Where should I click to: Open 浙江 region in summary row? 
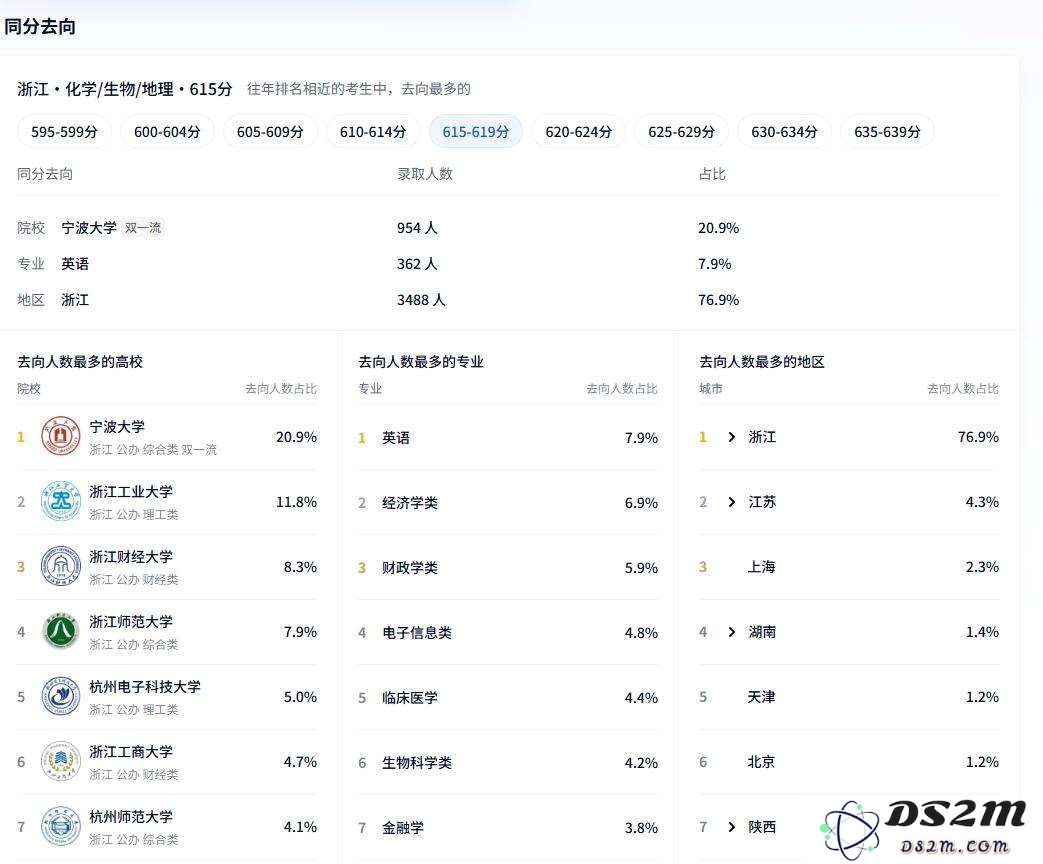[75, 300]
